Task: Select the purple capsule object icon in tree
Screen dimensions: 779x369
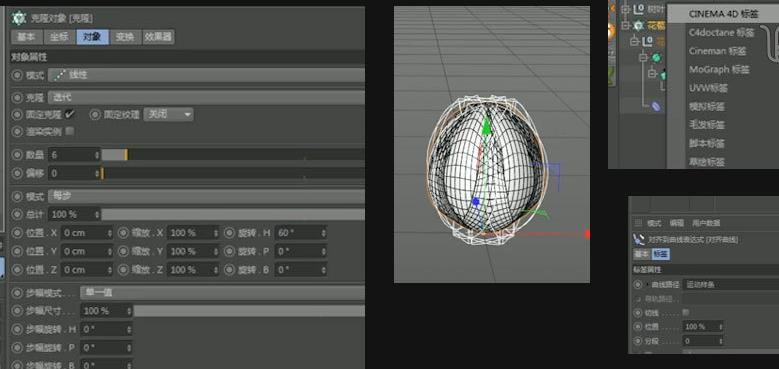Action: (656, 106)
